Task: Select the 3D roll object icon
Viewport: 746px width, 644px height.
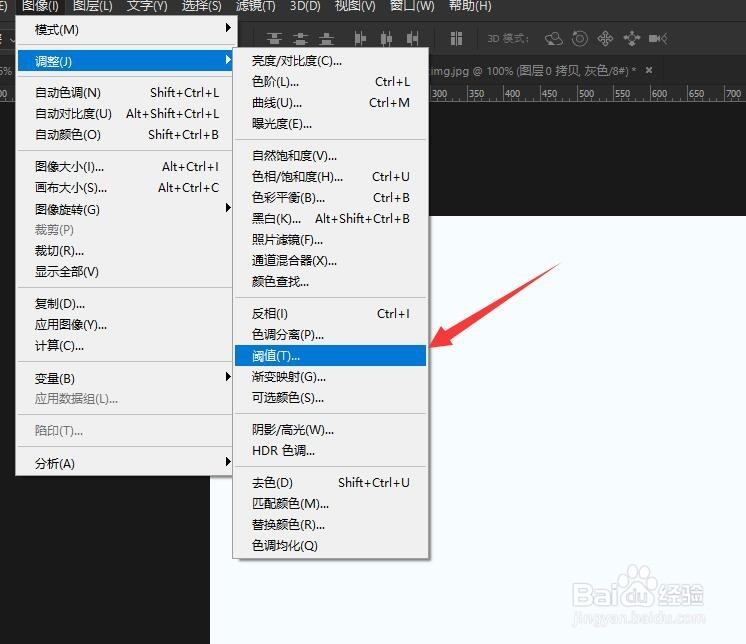Action: pos(579,39)
